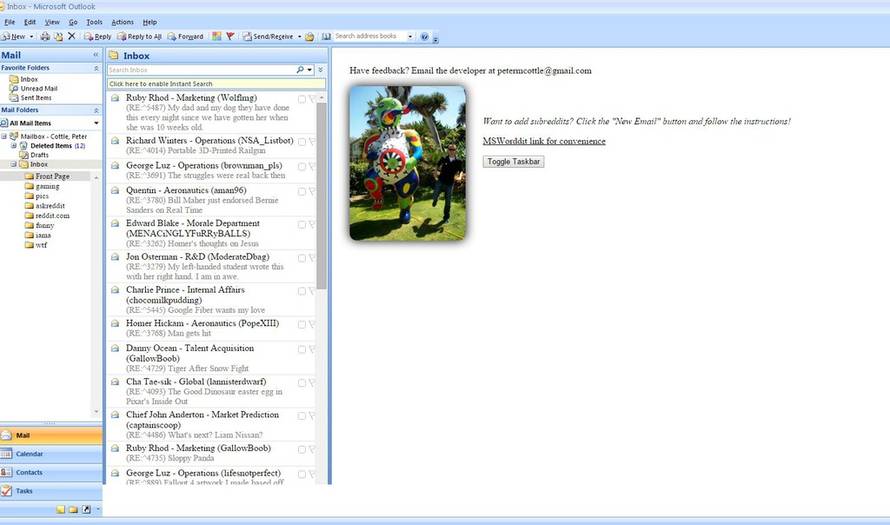
Task: Click the Forward toolbar button
Action: tap(185, 36)
